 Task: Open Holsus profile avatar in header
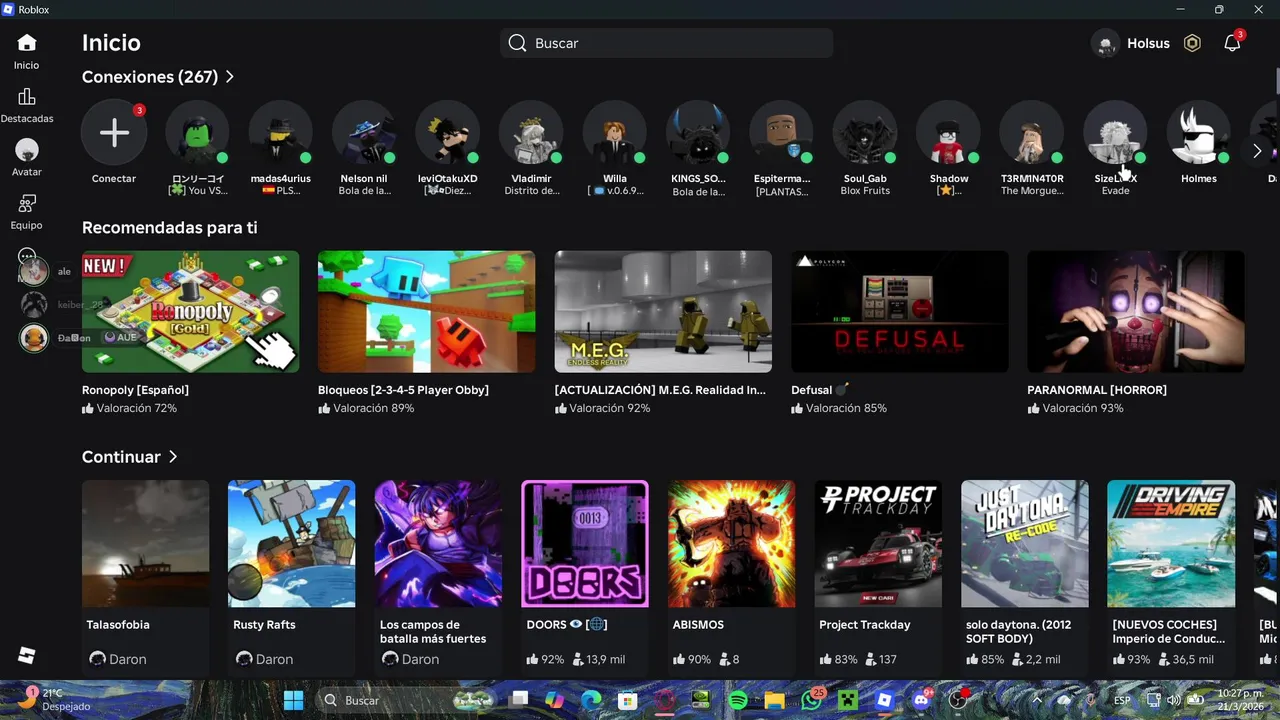(x=1106, y=43)
